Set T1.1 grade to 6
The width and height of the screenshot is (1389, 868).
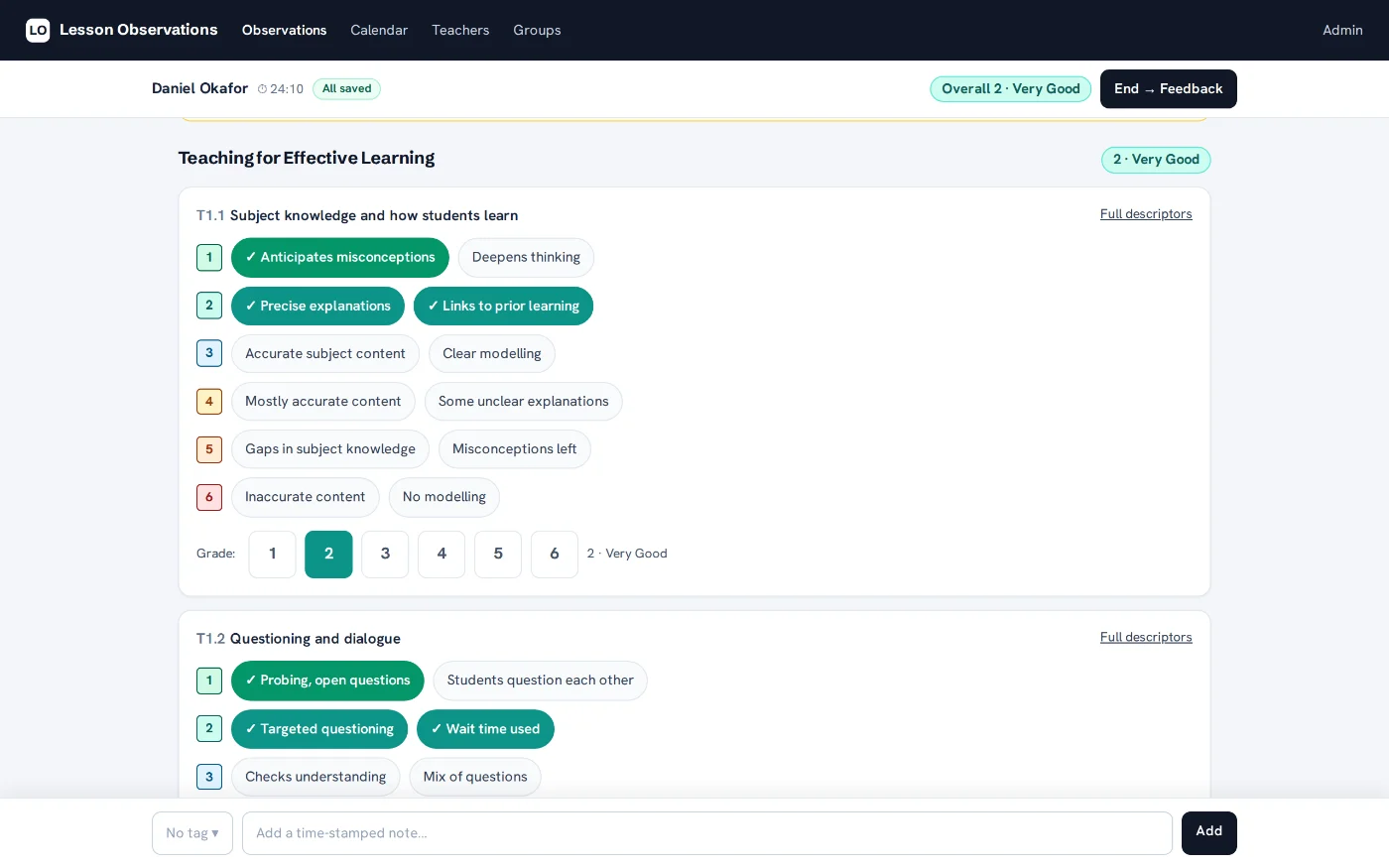[555, 555]
